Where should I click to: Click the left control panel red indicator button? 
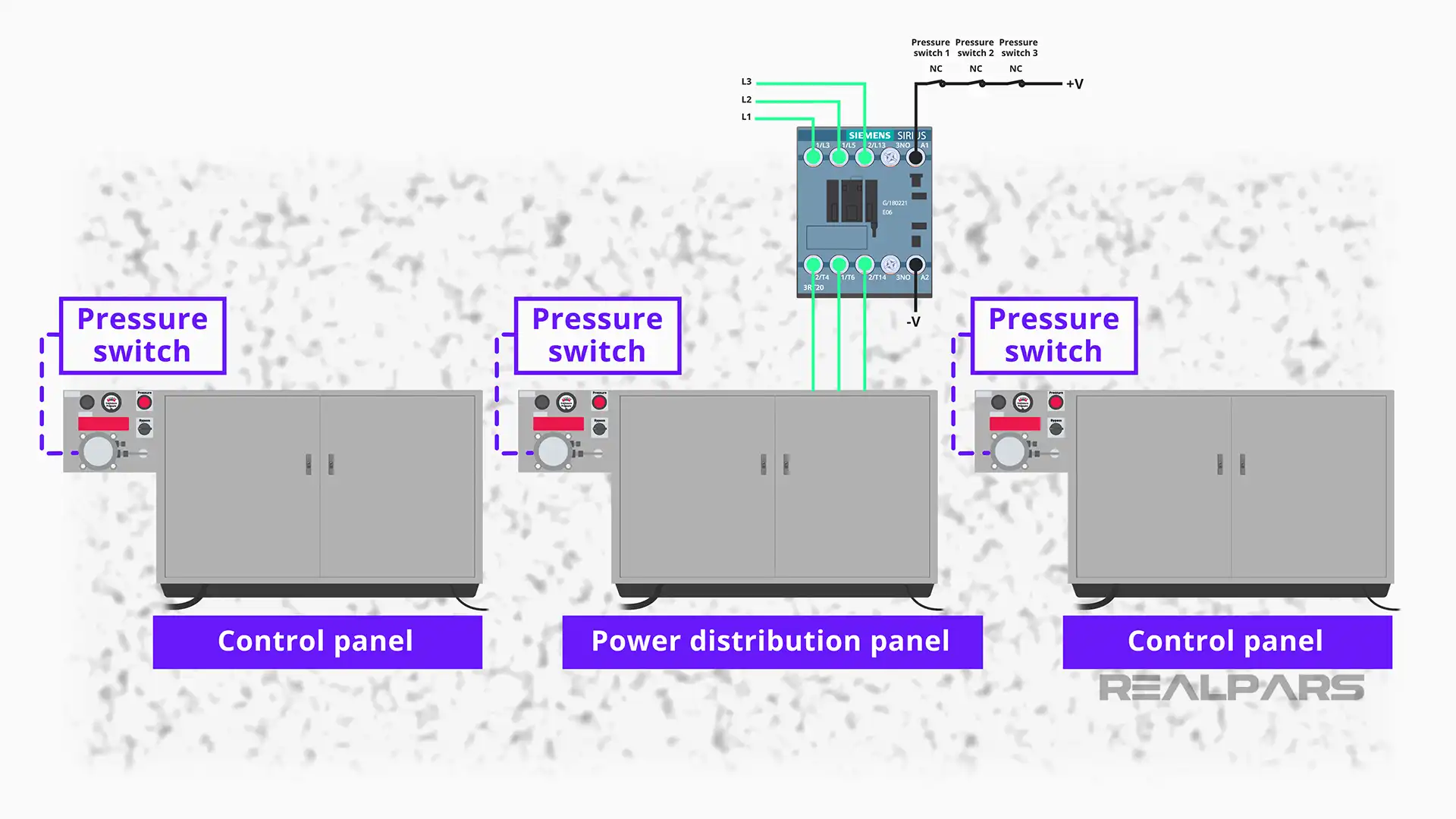coord(144,401)
